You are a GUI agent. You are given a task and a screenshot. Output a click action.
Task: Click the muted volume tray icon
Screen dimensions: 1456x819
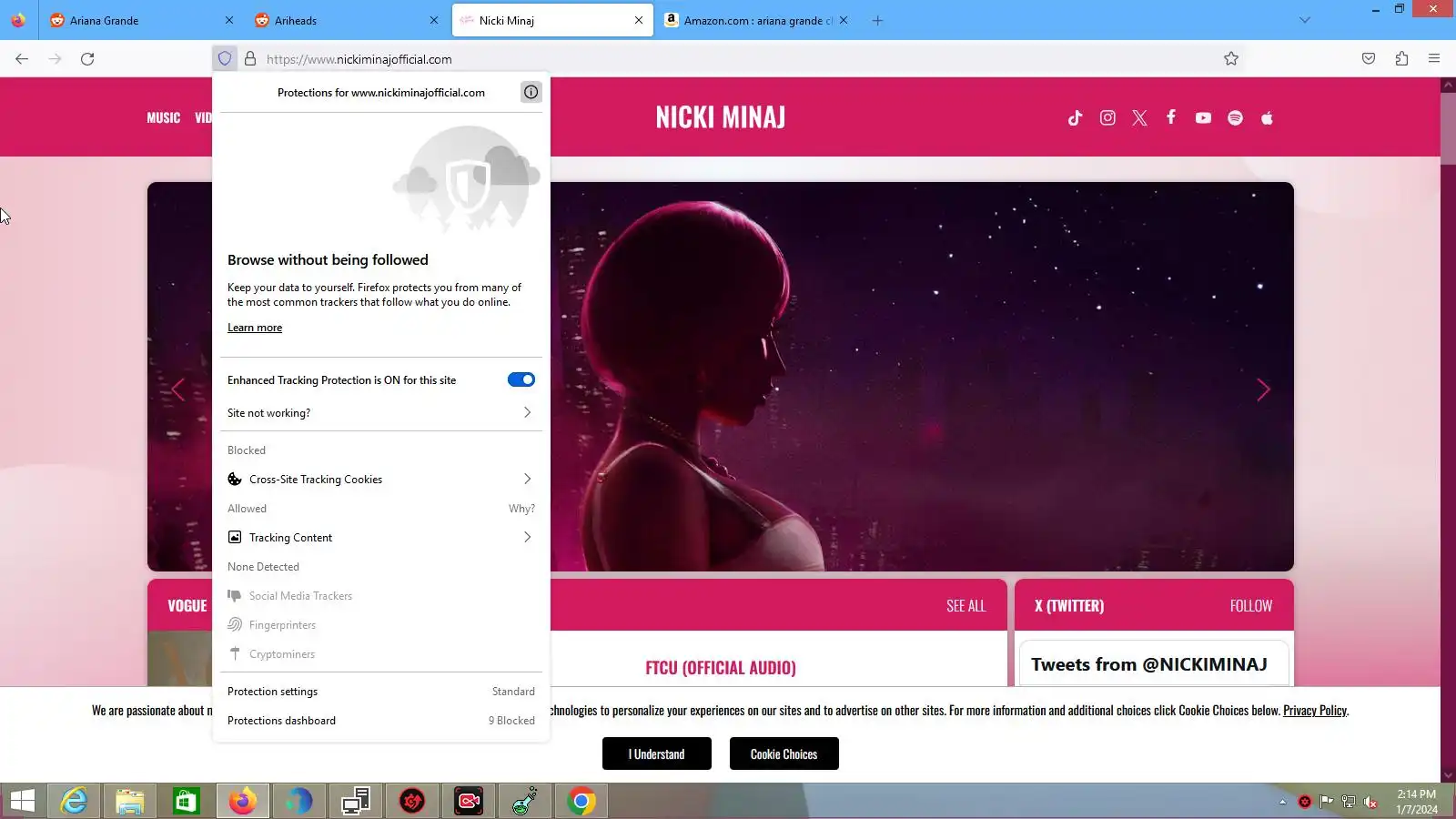pyautogui.click(x=1370, y=802)
